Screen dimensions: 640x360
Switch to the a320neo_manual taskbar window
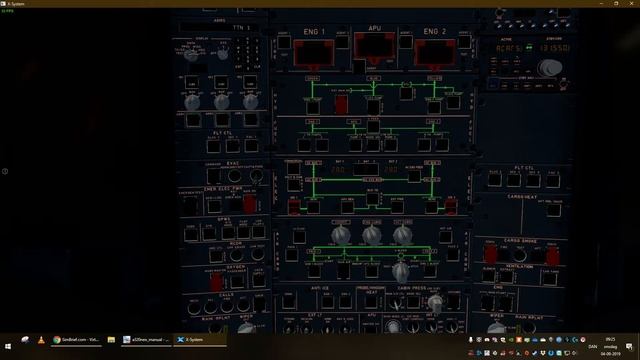coord(146,340)
